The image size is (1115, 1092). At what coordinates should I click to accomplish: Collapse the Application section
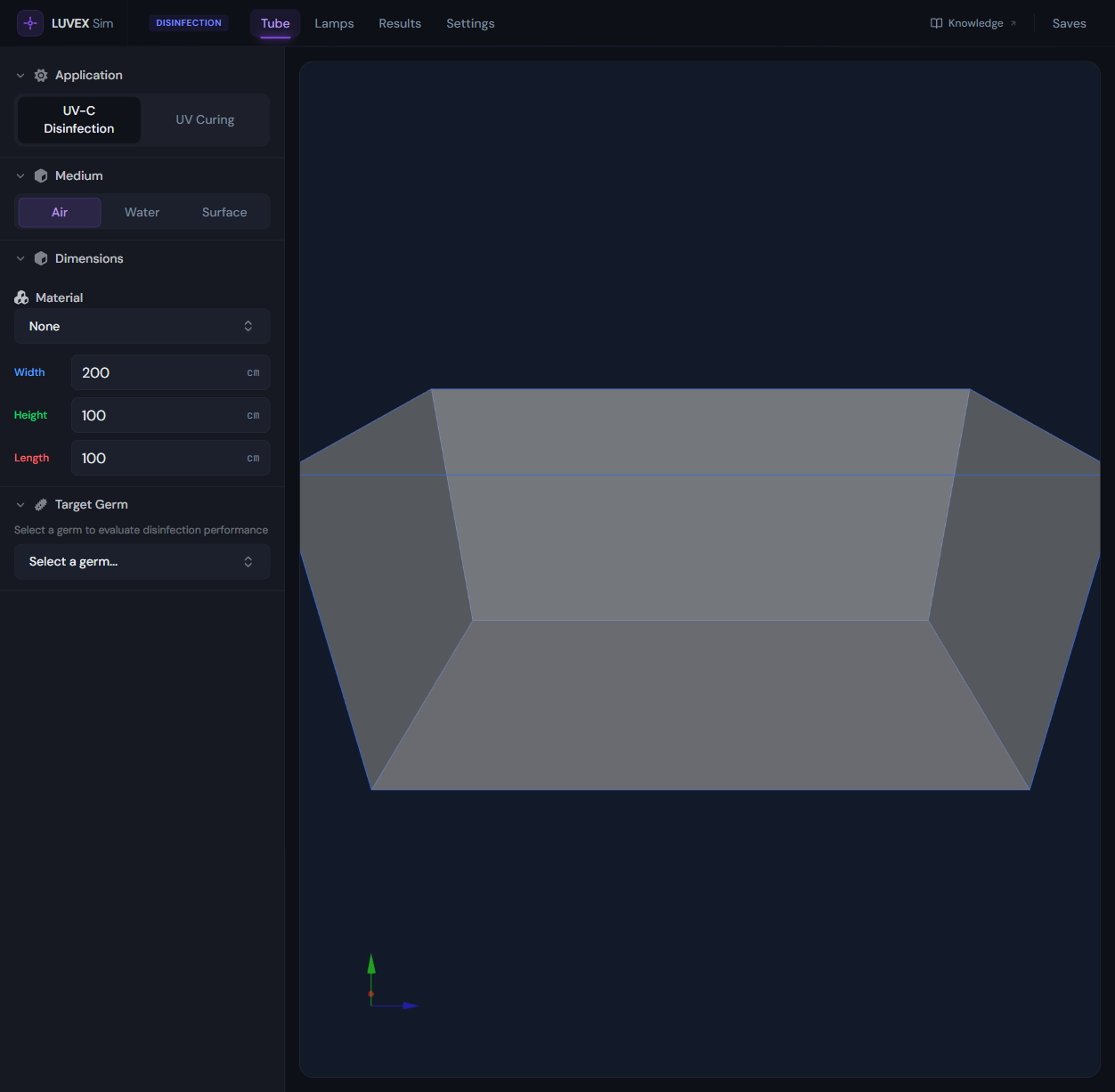(20, 75)
